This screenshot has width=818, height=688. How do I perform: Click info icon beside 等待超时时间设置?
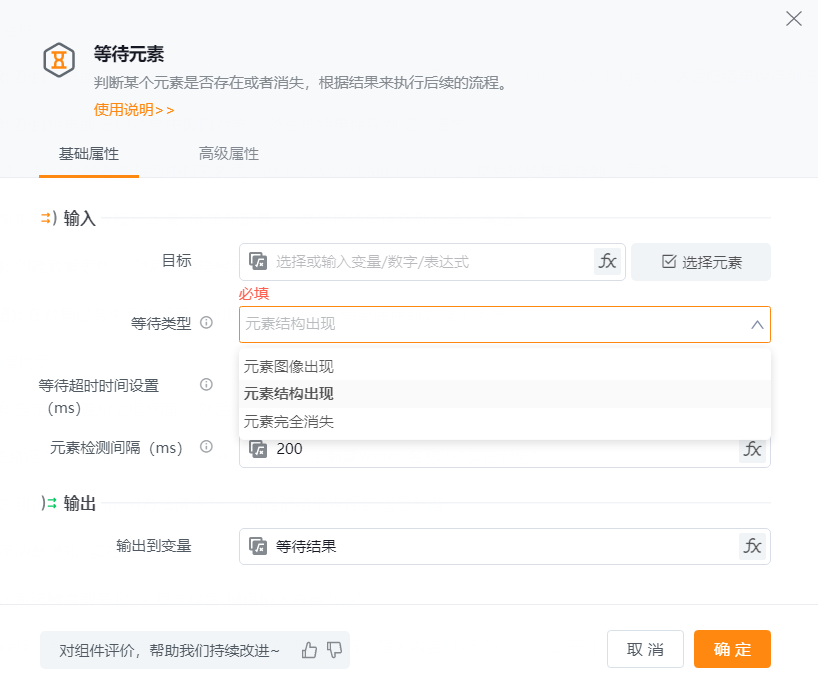click(x=207, y=385)
